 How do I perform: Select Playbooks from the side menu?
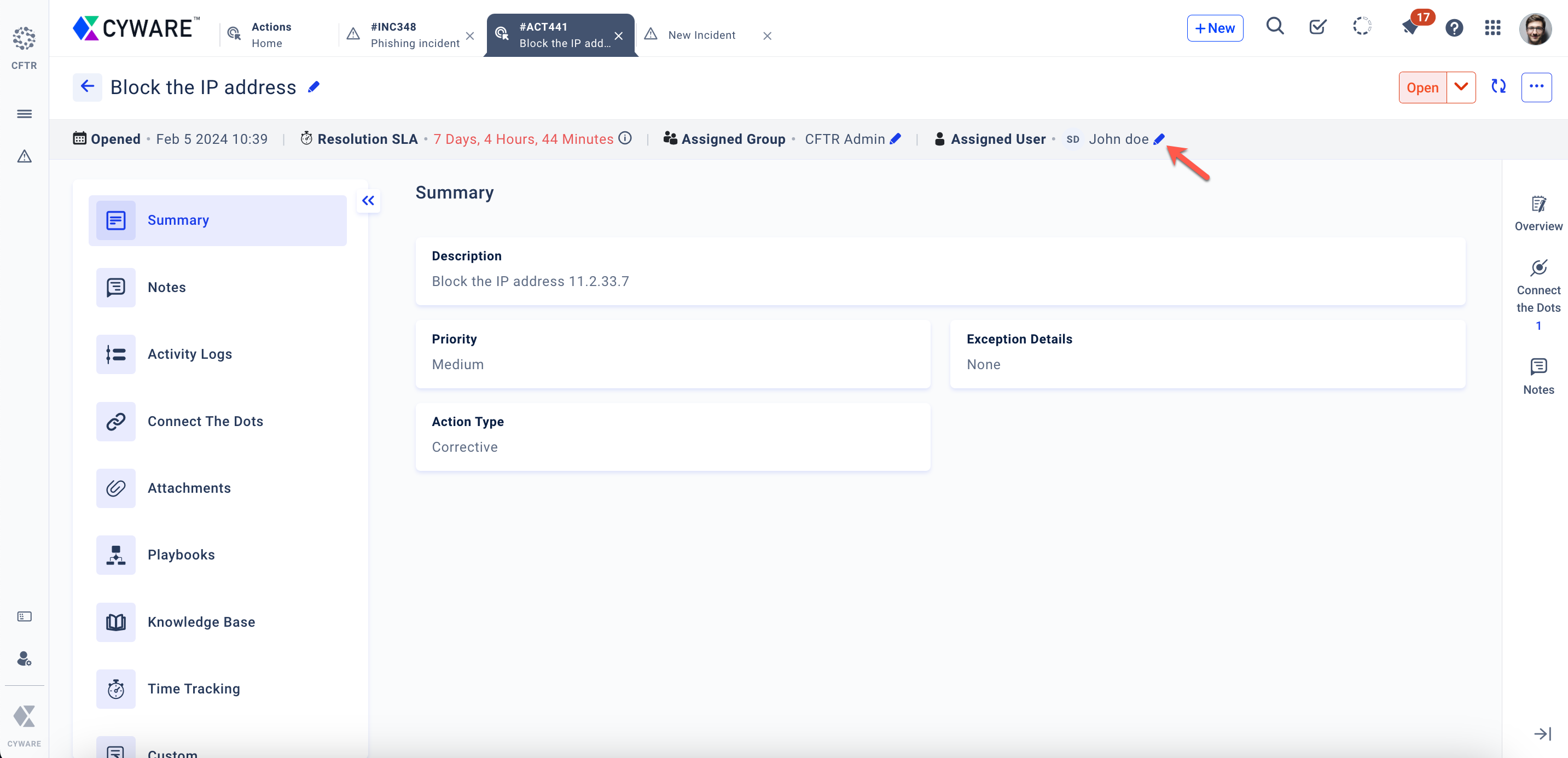click(x=181, y=555)
